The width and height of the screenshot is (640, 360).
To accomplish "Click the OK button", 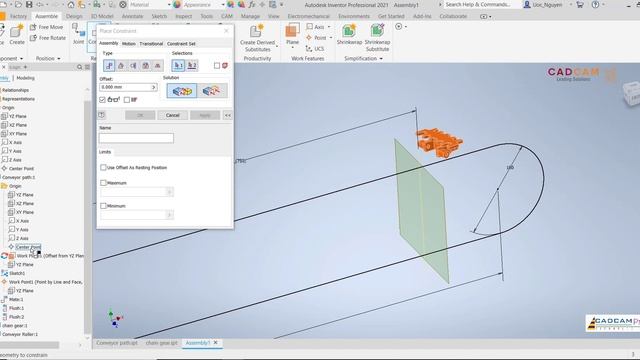I will click(140, 115).
